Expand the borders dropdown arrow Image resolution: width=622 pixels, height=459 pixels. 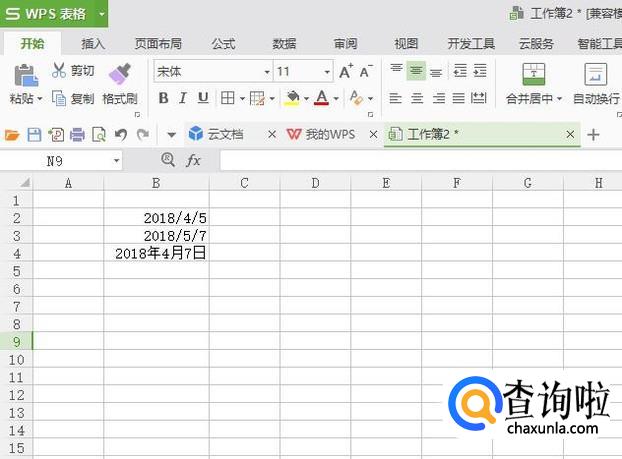(x=242, y=98)
